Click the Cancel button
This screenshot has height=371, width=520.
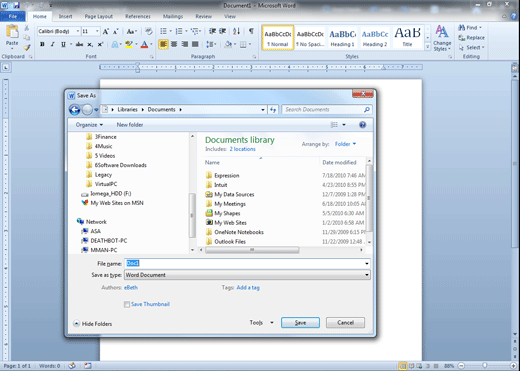345,323
